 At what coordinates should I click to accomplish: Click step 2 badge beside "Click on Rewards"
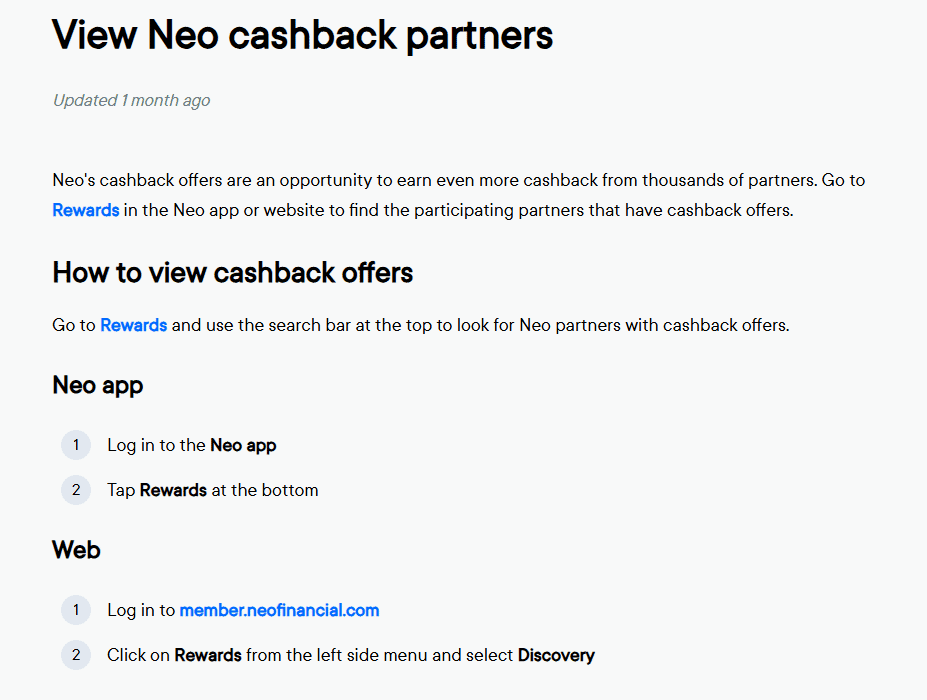pyautogui.click(x=76, y=655)
